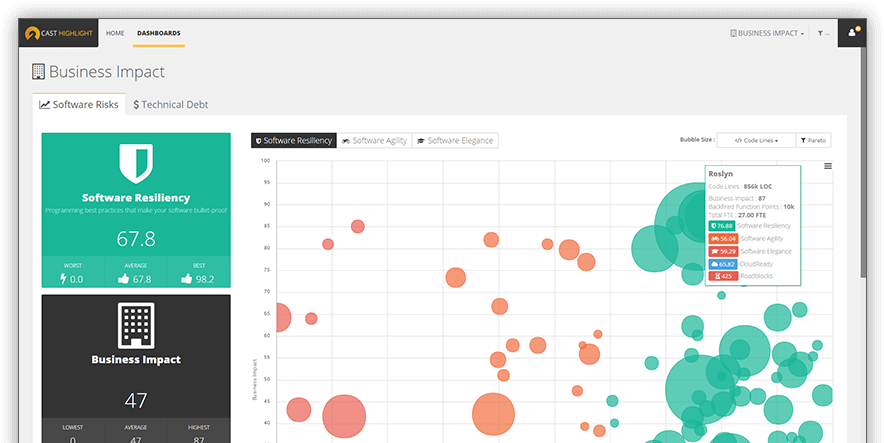Switch chart to Software Elegance
The image size is (884, 443).
(454, 141)
